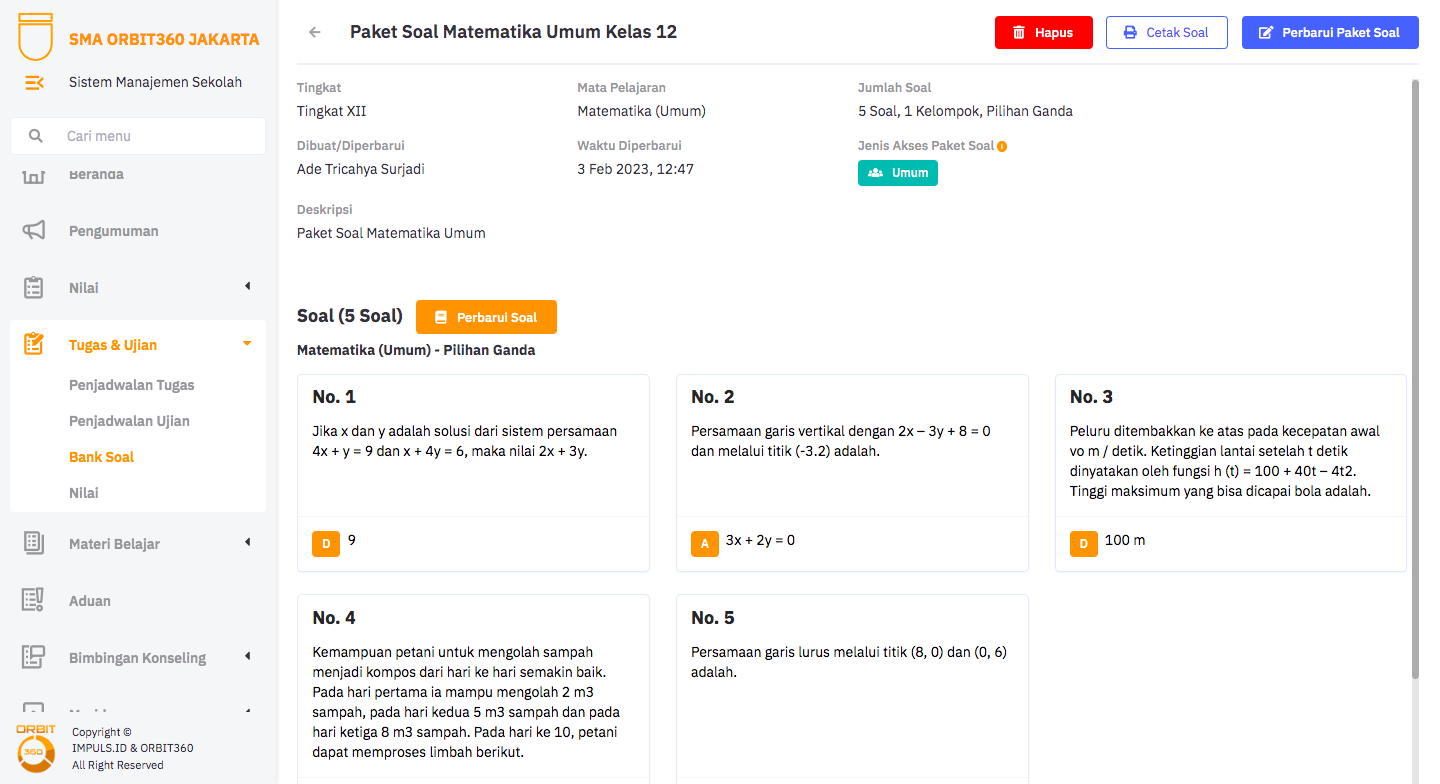The height and width of the screenshot is (784, 1440).
Task: Delete the package with Hapus button
Action: [x=1043, y=33]
